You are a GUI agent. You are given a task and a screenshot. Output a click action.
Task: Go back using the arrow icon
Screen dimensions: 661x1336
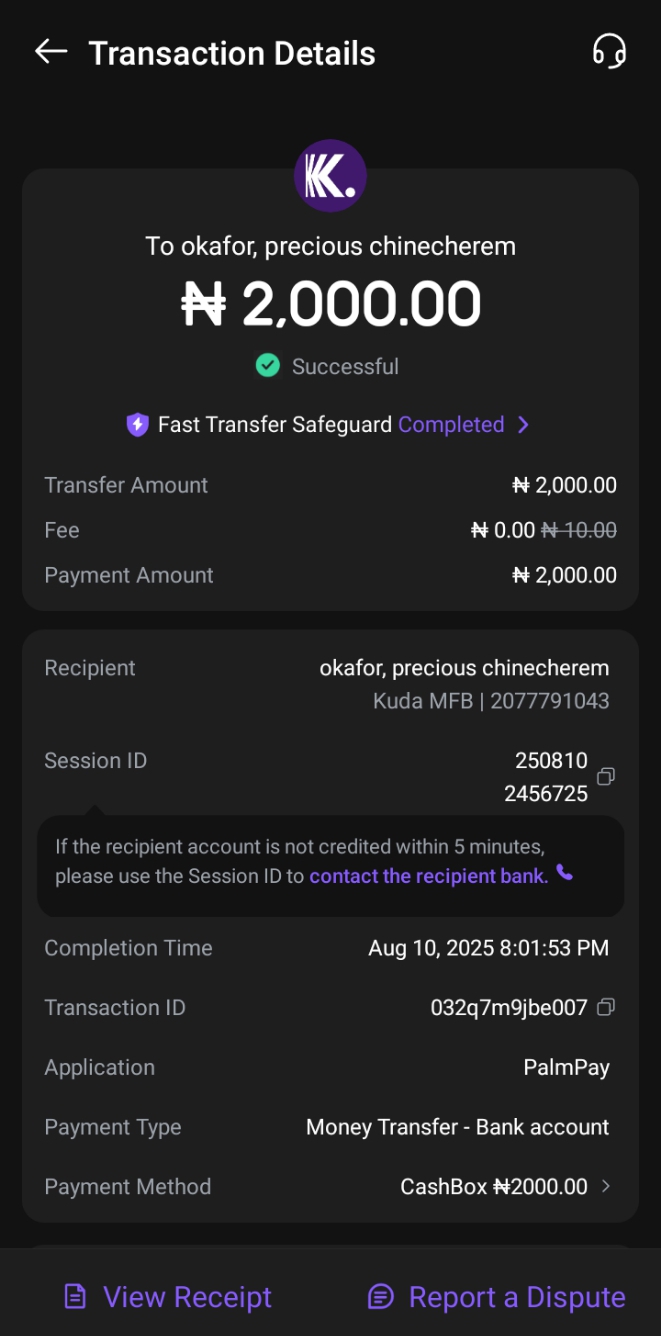click(x=50, y=52)
